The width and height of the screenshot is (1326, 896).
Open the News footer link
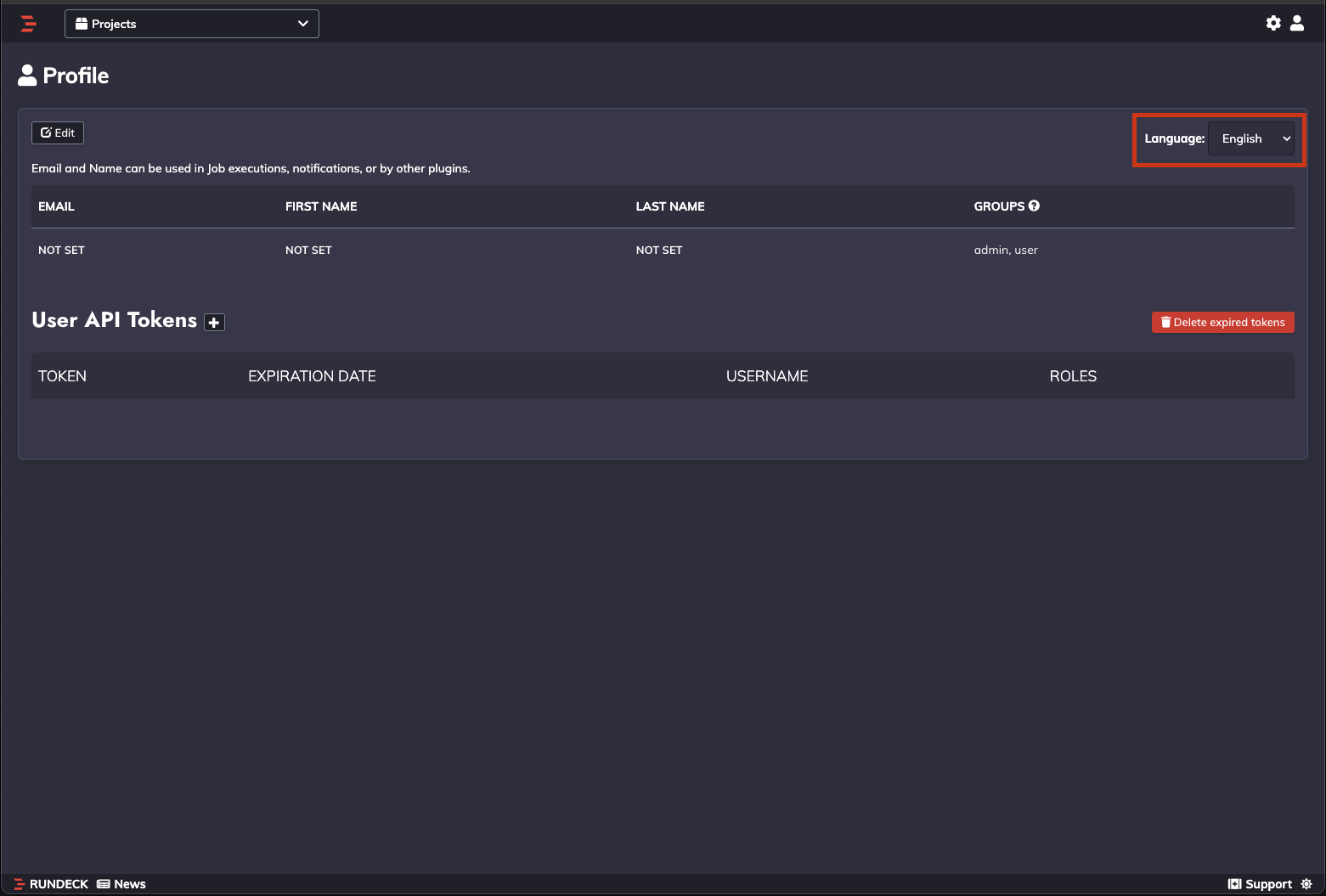click(x=121, y=884)
